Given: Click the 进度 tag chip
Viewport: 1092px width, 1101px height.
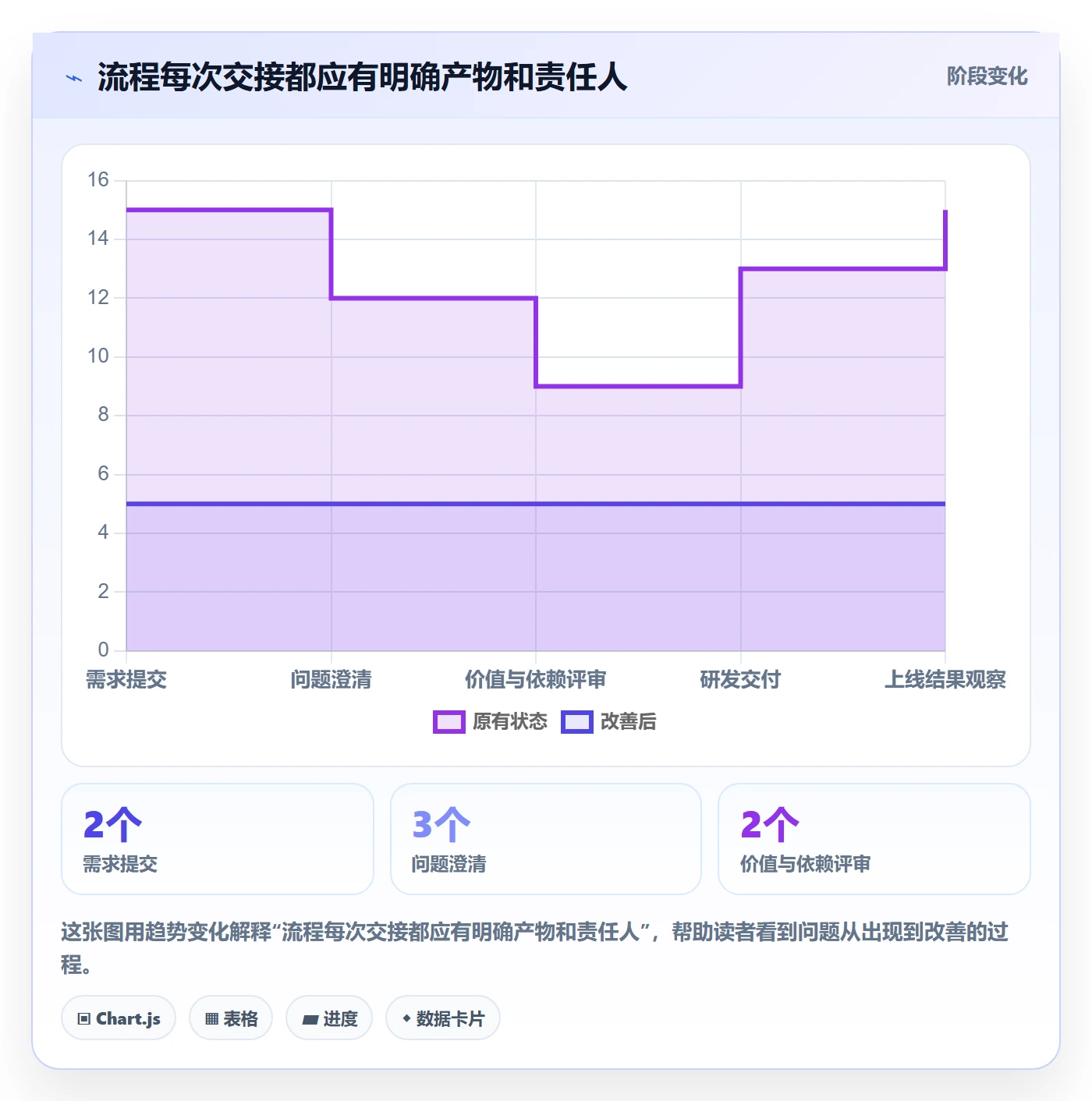Looking at the screenshot, I should (x=329, y=1018).
